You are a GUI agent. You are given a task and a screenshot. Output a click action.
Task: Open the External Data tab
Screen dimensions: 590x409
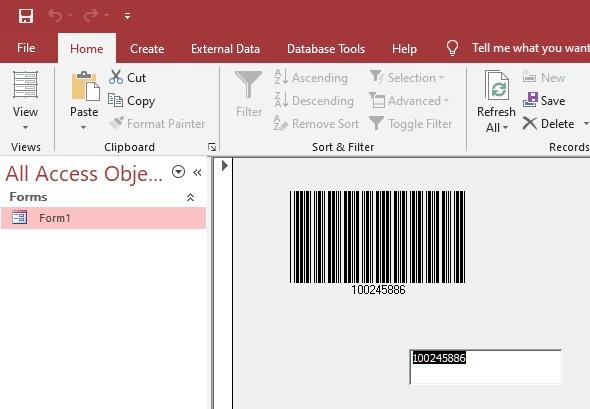(225, 49)
